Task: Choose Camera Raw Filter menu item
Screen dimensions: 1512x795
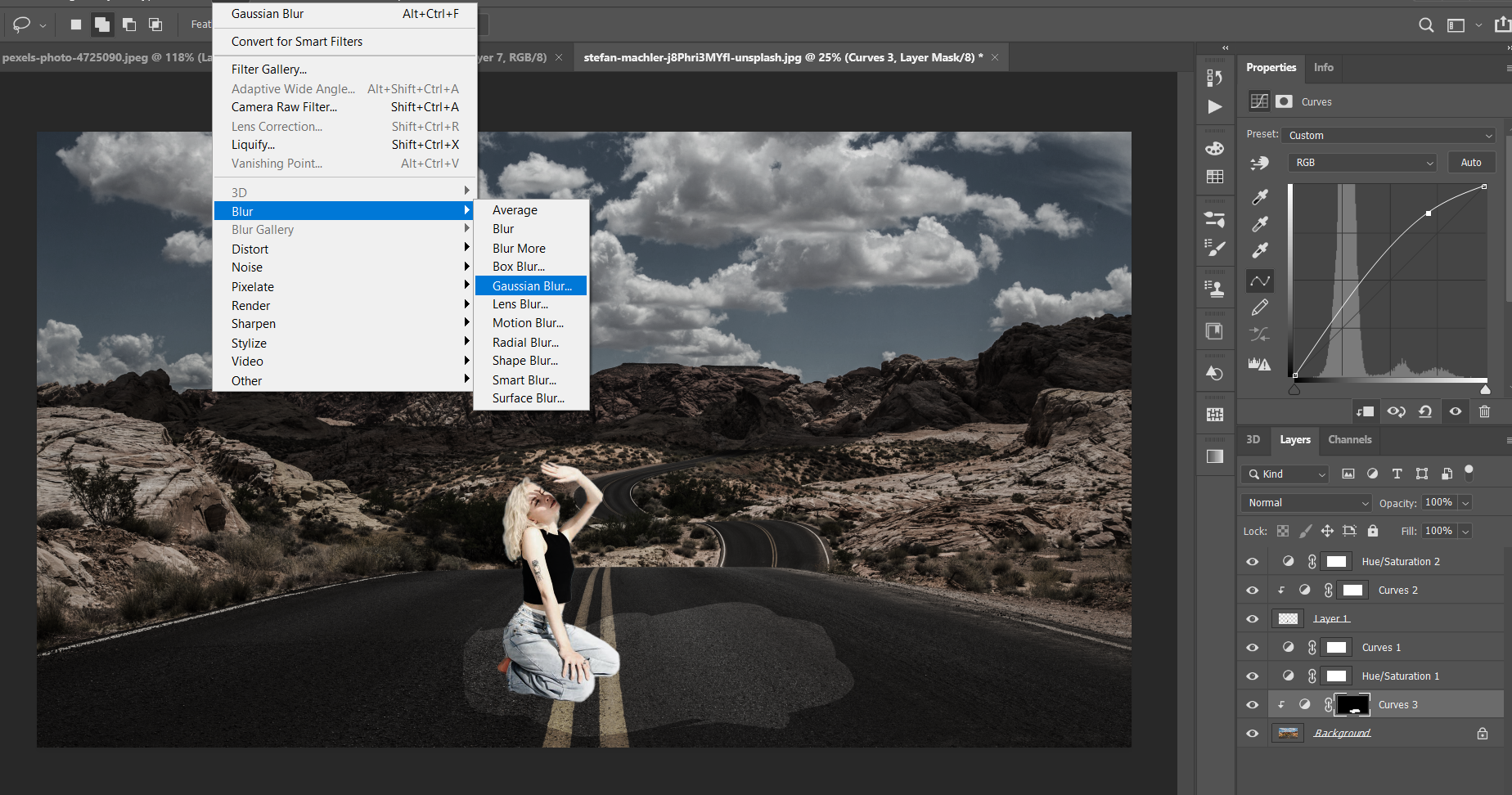Action: point(344,107)
